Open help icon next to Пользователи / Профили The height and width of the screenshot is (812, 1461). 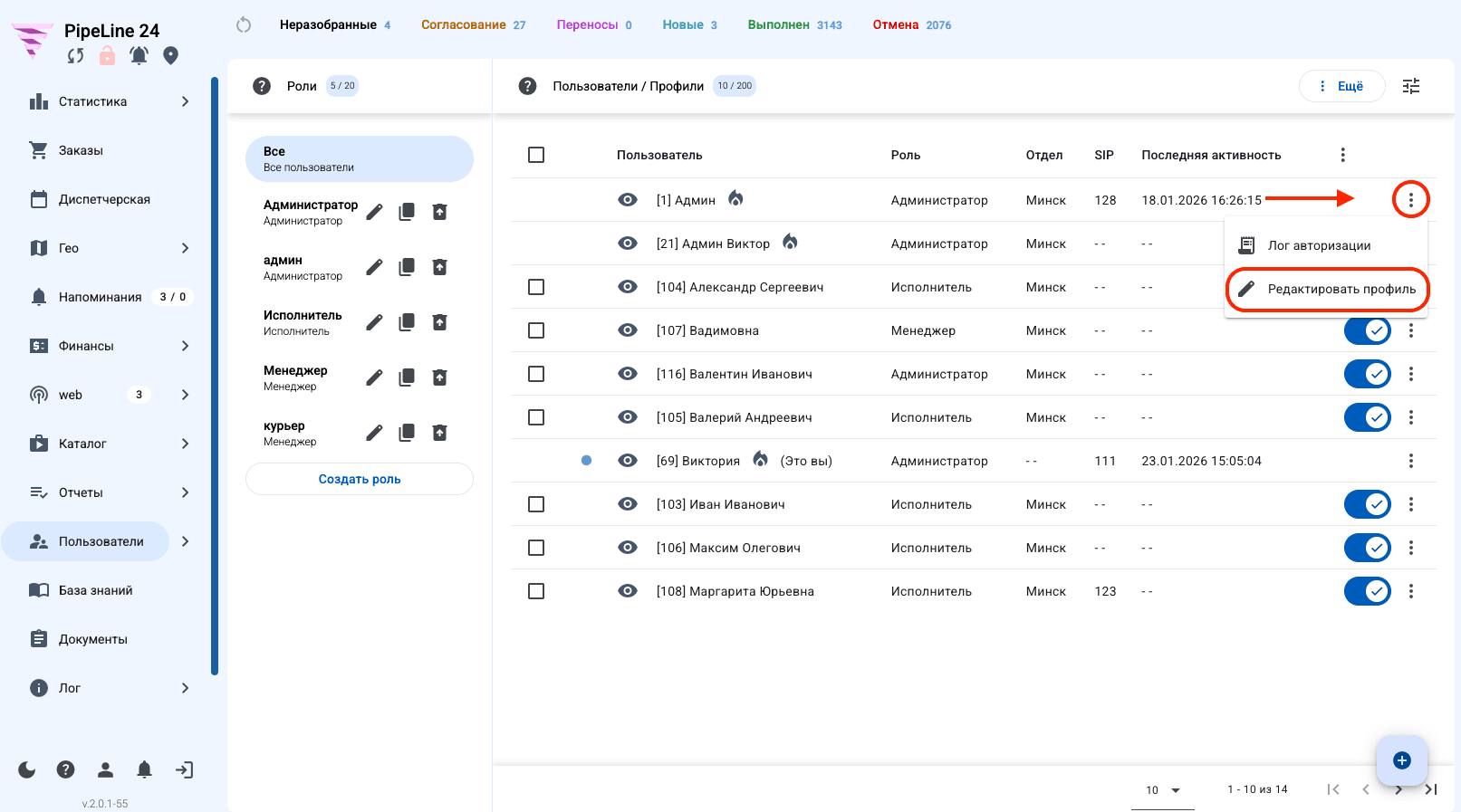pyautogui.click(x=527, y=86)
